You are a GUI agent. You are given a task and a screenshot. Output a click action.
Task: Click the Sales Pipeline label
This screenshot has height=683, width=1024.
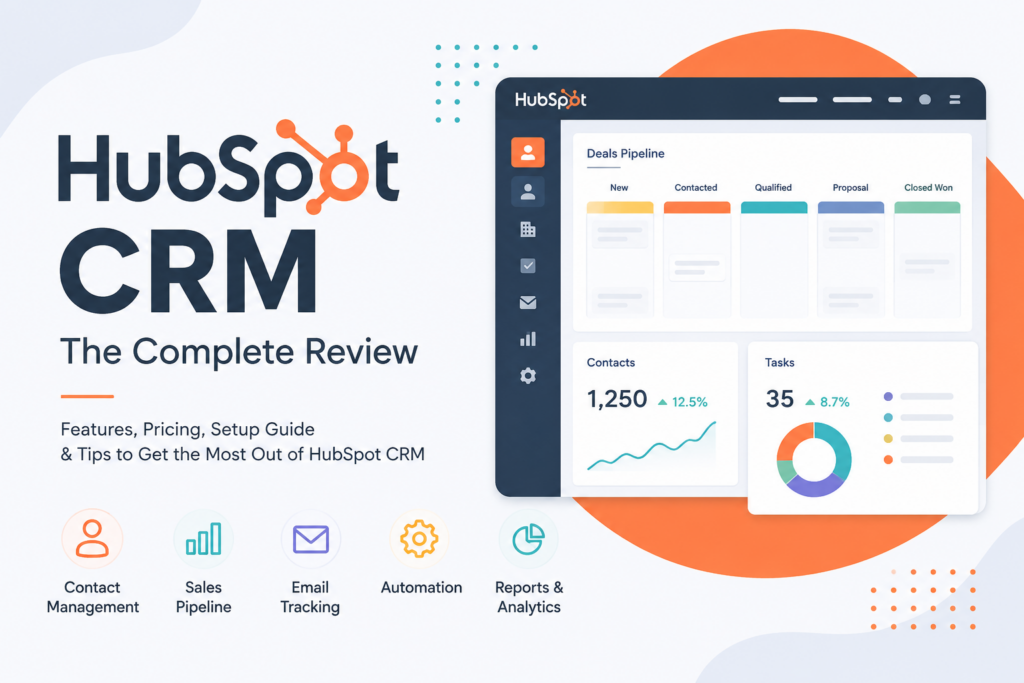tap(204, 597)
